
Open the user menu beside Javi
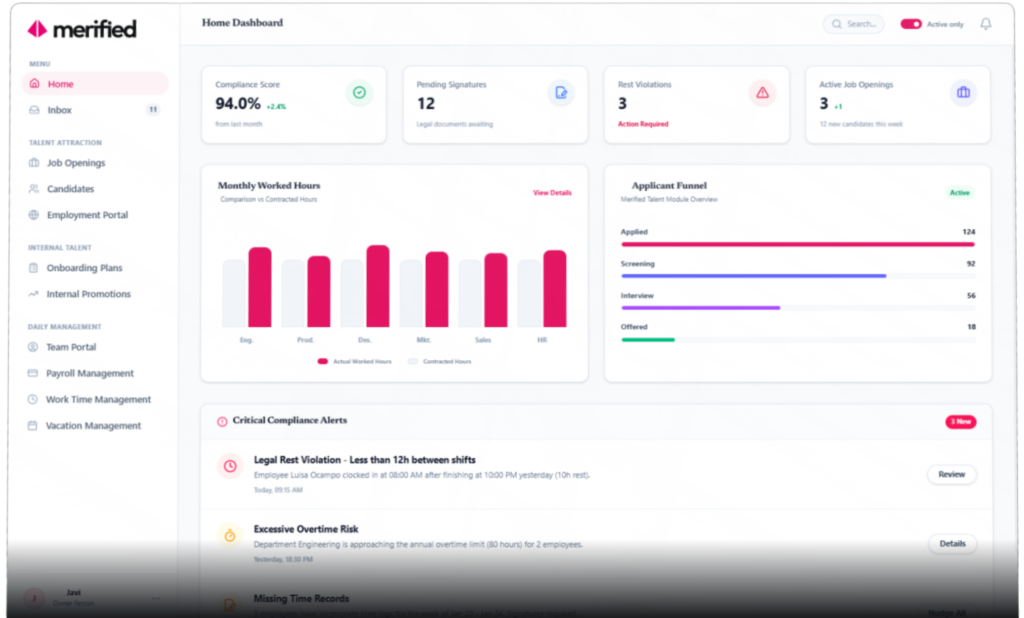155,598
